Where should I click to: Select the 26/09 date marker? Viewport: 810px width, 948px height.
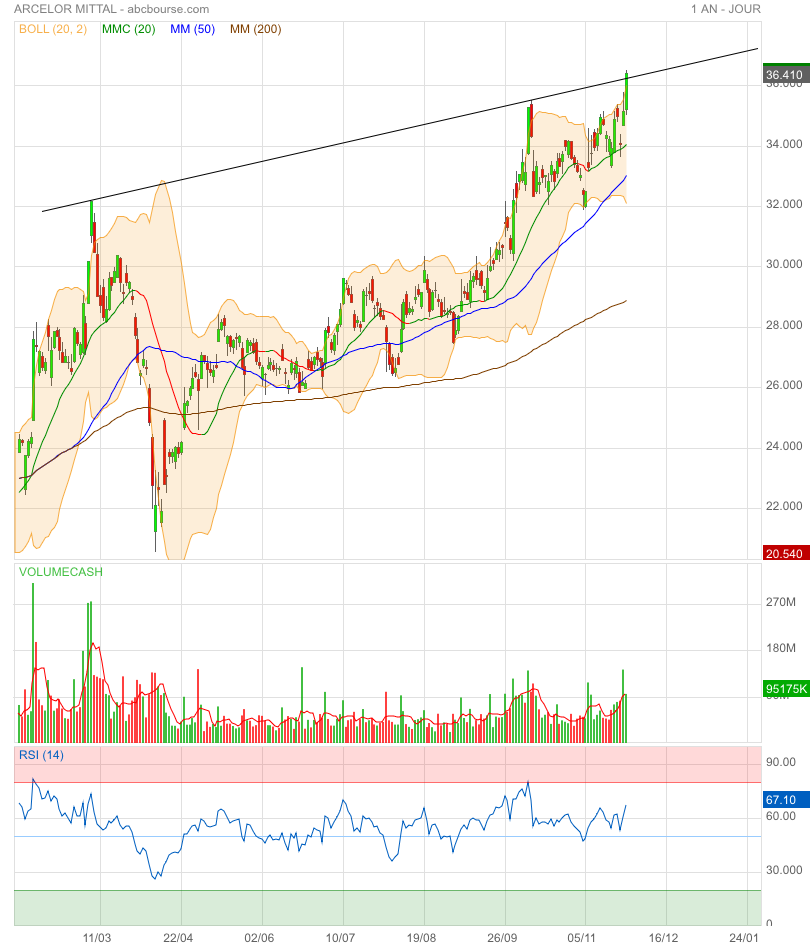click(x=503, y=938)
